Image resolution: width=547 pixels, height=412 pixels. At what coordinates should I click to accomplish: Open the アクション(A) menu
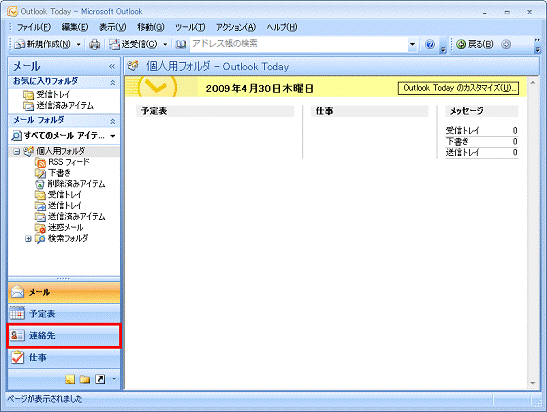click(x=236, y=27)
